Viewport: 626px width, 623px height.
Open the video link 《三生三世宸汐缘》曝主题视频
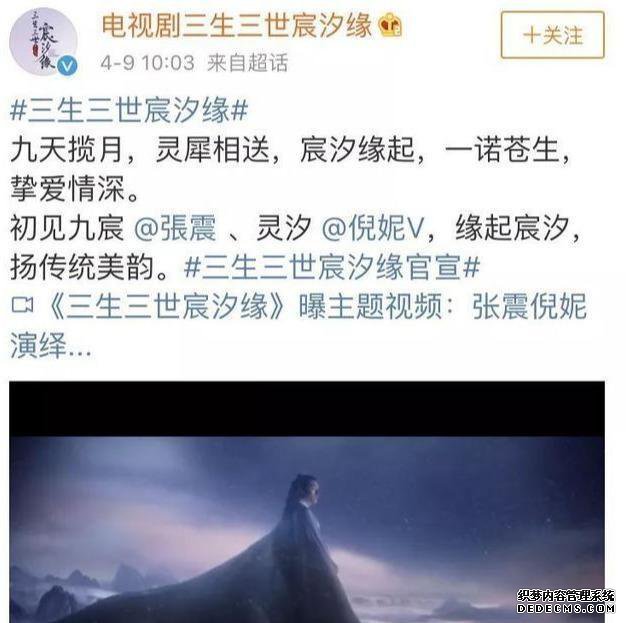pos(246,306)
